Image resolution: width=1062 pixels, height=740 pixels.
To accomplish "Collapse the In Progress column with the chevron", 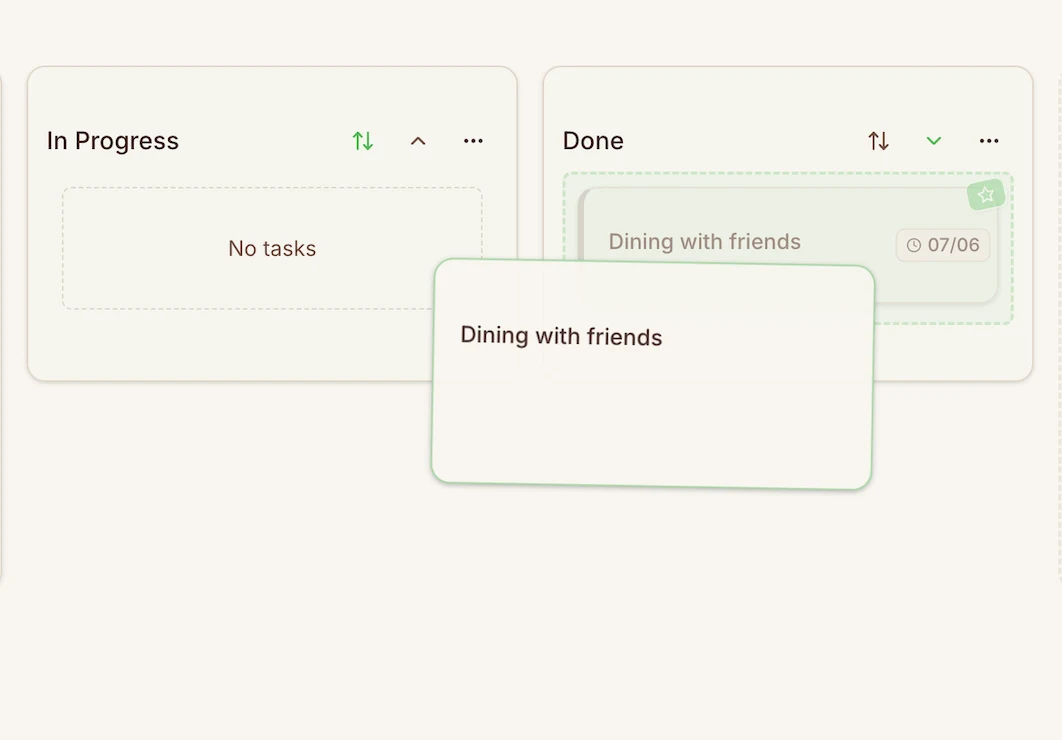I will click(418, 141).
